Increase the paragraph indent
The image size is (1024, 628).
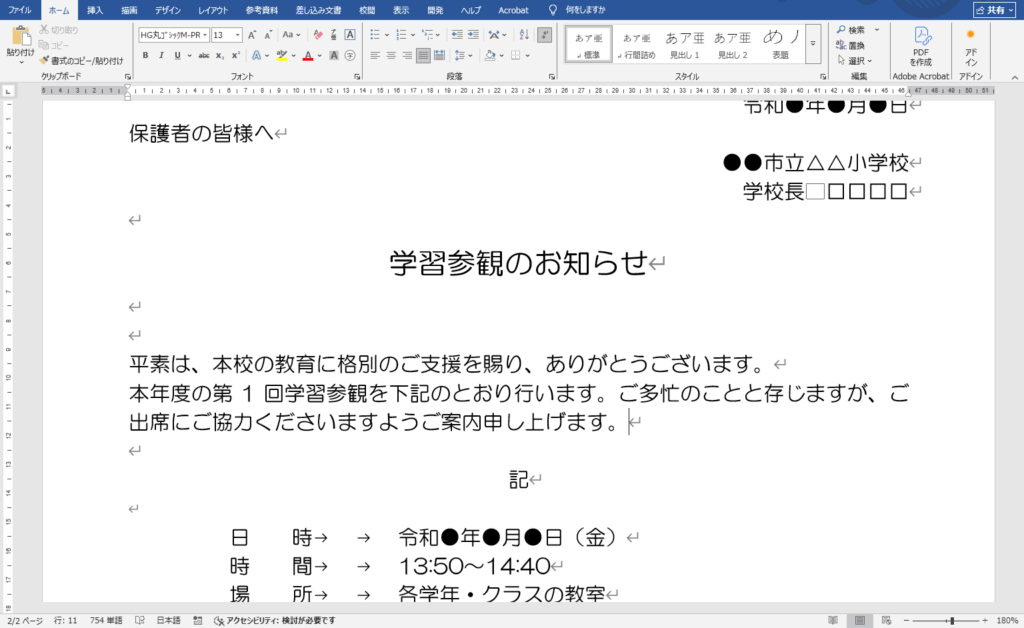click(x=473, y=35)
